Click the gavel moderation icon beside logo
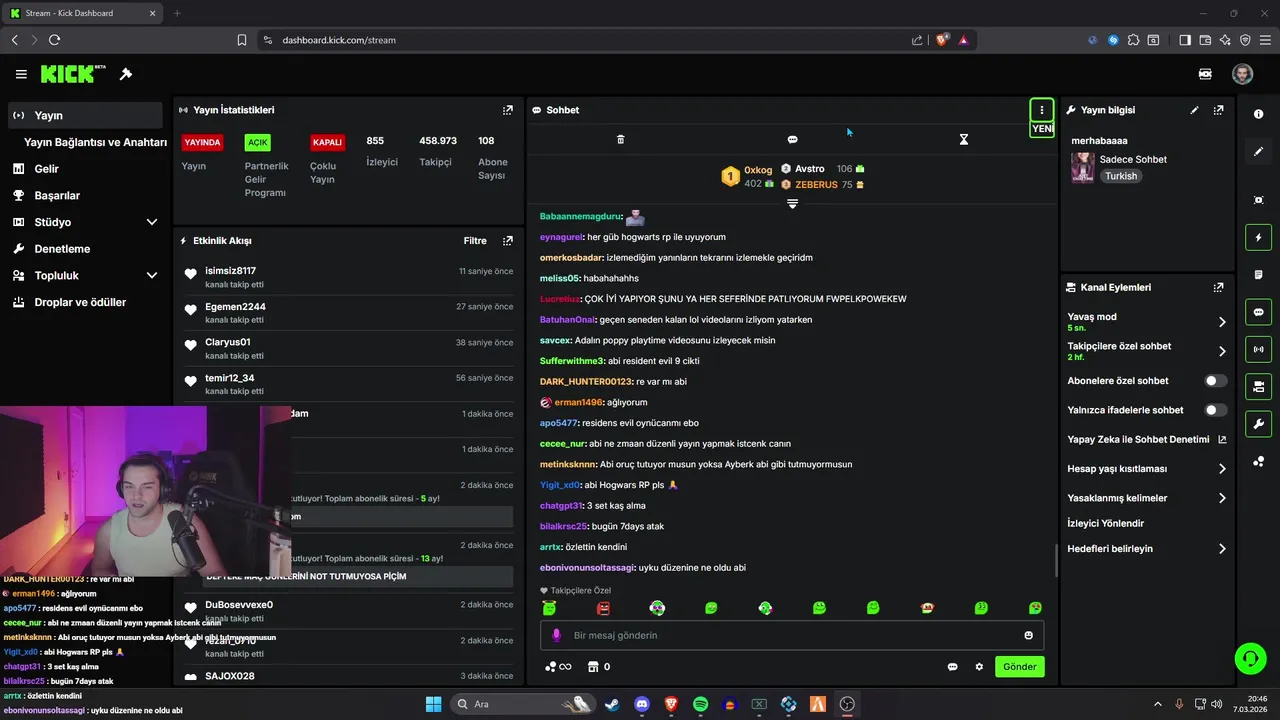Image resolution: width=1280 pixels, height=720 pixels. (126, 74)
